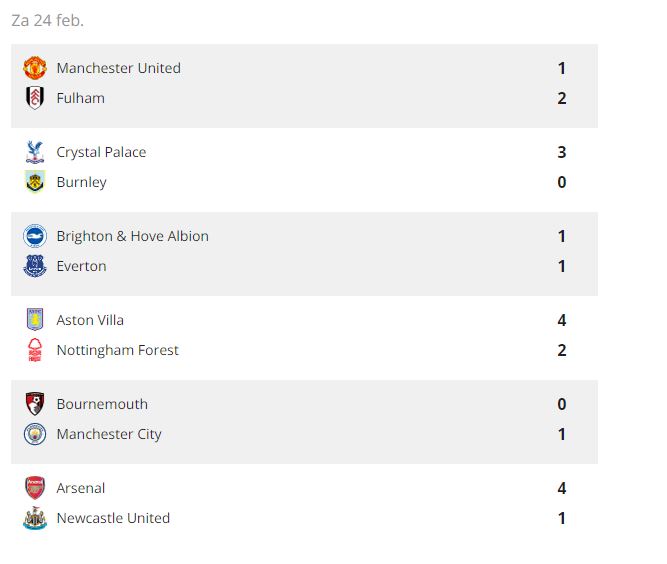Open the Manchester United team name
Screen dimensions: 667x564
click(x=118, y=68)
